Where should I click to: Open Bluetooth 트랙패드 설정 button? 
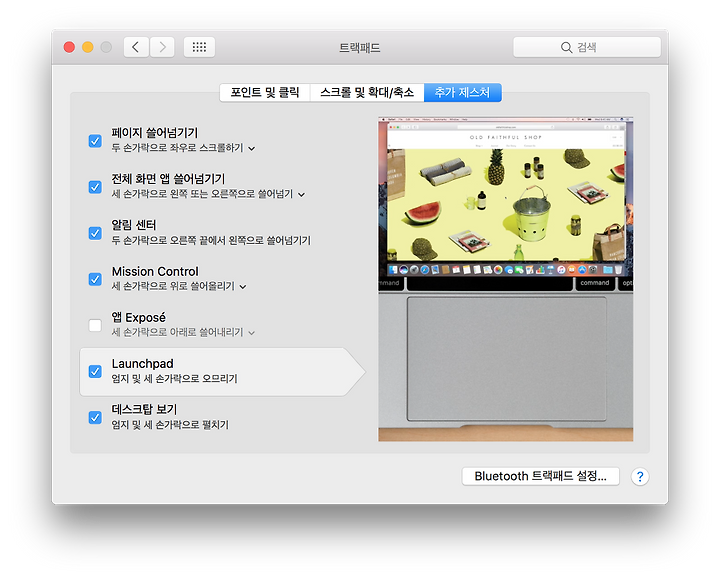540,476
